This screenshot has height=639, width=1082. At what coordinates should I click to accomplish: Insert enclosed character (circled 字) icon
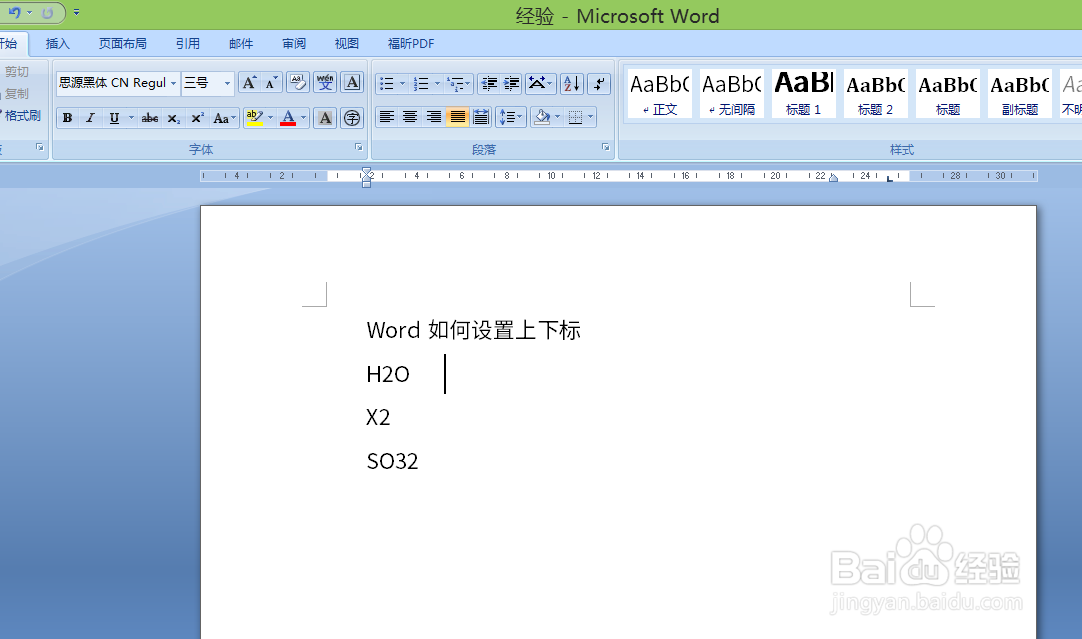pos(352,118)
